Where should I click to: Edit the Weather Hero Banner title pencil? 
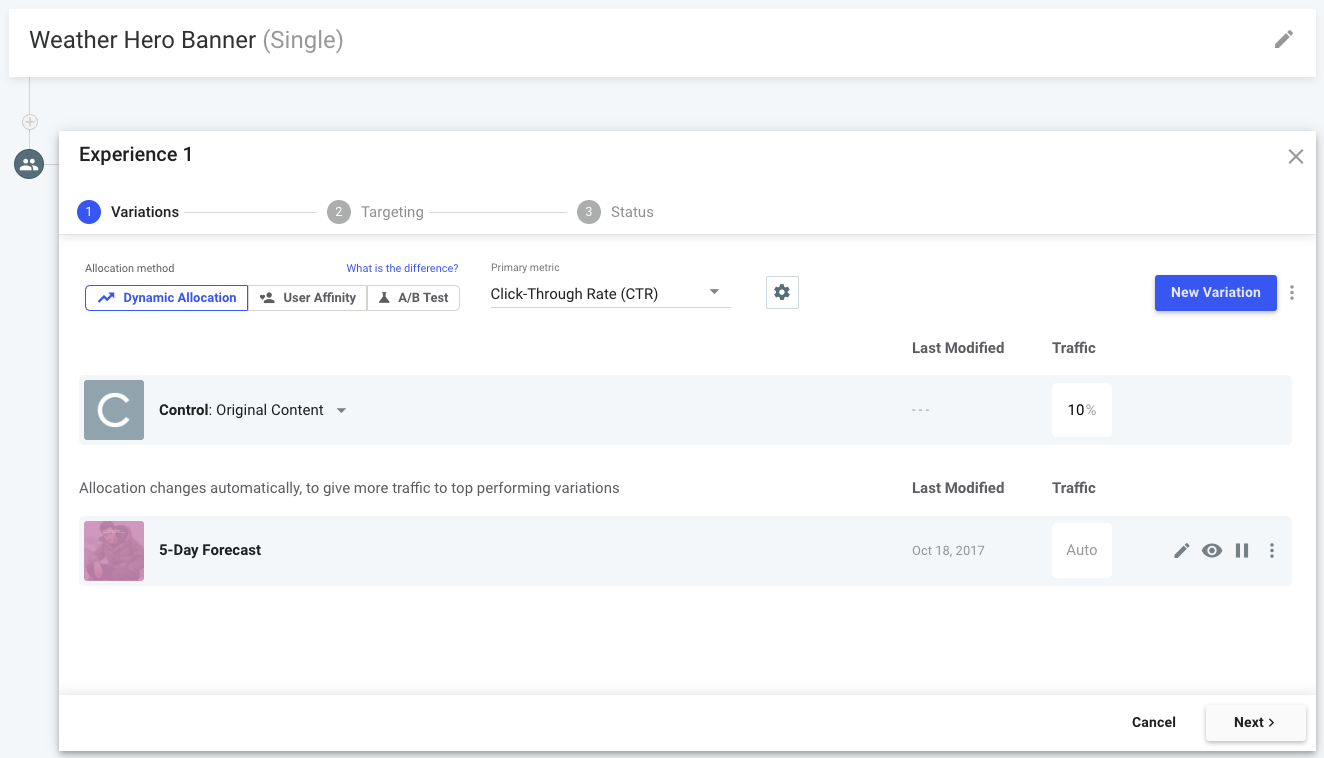[x=1284, y=39]
